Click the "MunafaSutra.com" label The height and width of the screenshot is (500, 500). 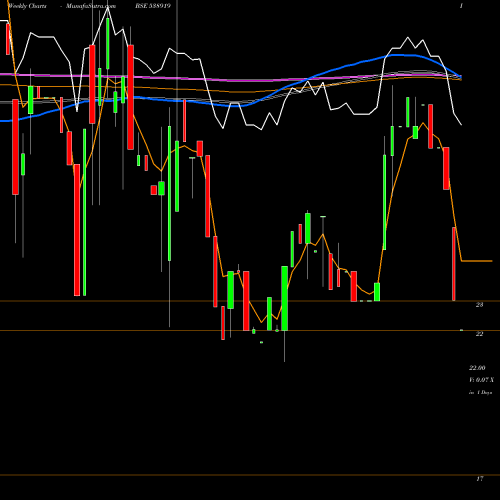(x=91, y=6)
